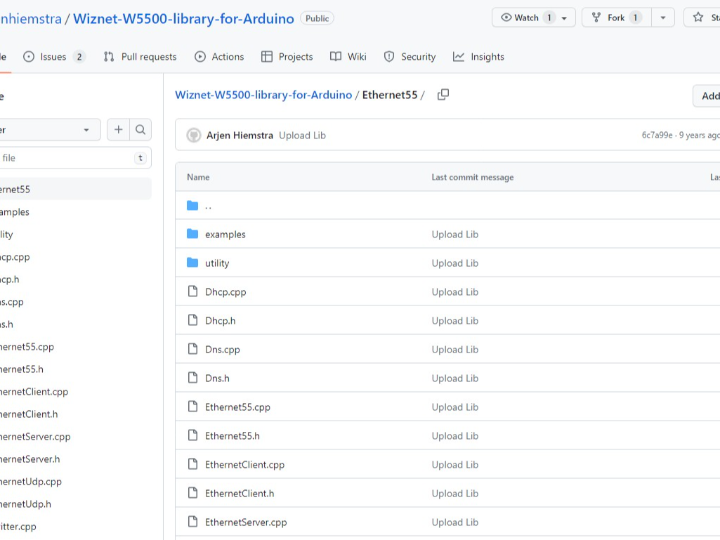
Task: Open the Upload Lib latest commit message
Action: pos(302,135)
